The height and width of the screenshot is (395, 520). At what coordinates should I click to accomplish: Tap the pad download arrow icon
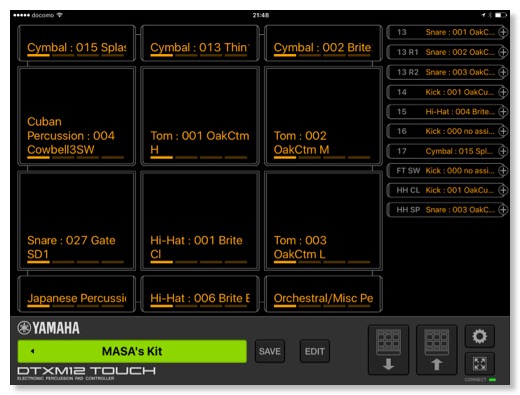[x=388, y=350]
